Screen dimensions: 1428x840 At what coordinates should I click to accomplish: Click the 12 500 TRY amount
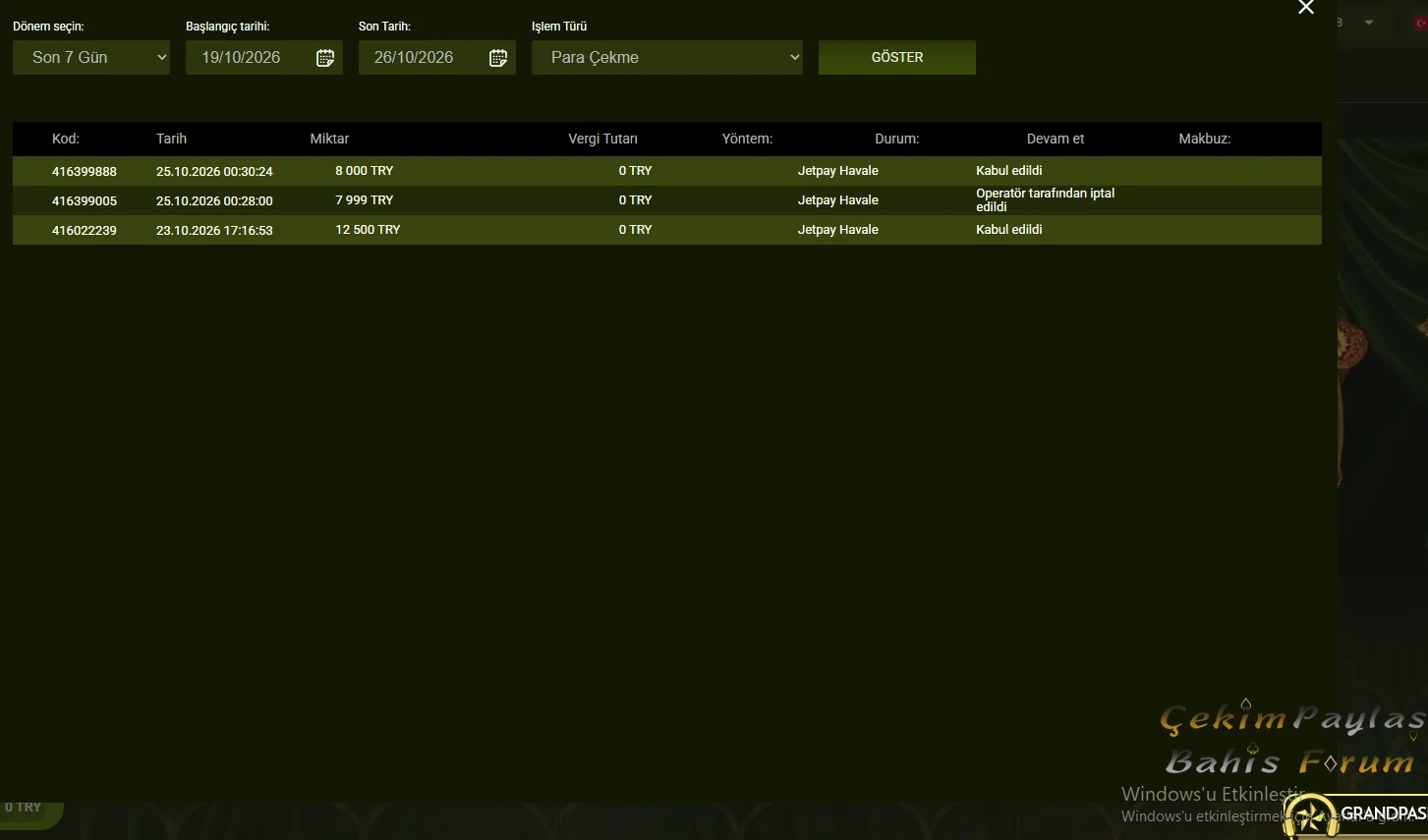point(368,230)
